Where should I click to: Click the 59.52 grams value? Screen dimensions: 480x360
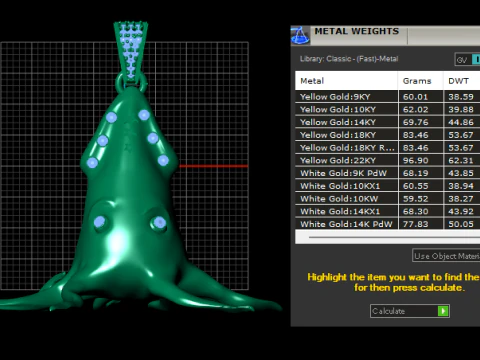click(415, 199)
